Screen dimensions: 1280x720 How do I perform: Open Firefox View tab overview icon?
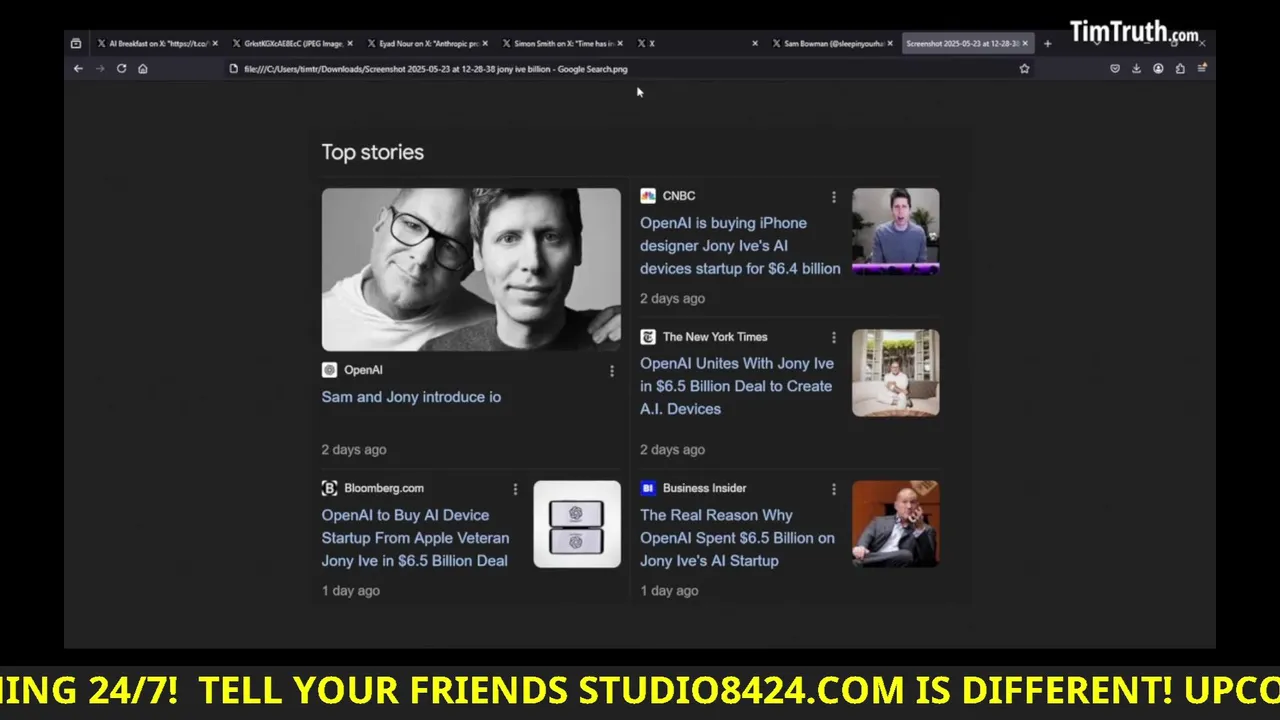pos(76,43)
